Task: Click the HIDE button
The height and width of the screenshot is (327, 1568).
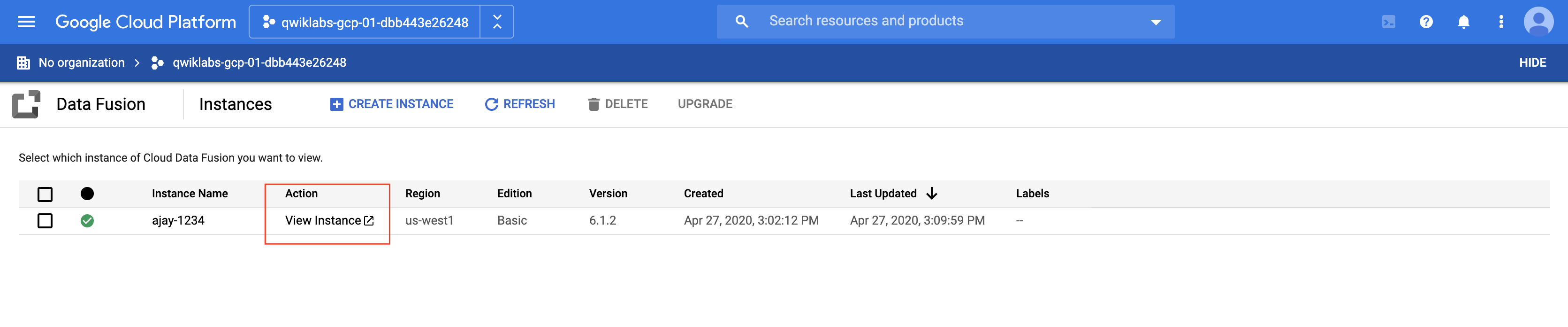Action: pyautogui.click(x=1532, y=63)
